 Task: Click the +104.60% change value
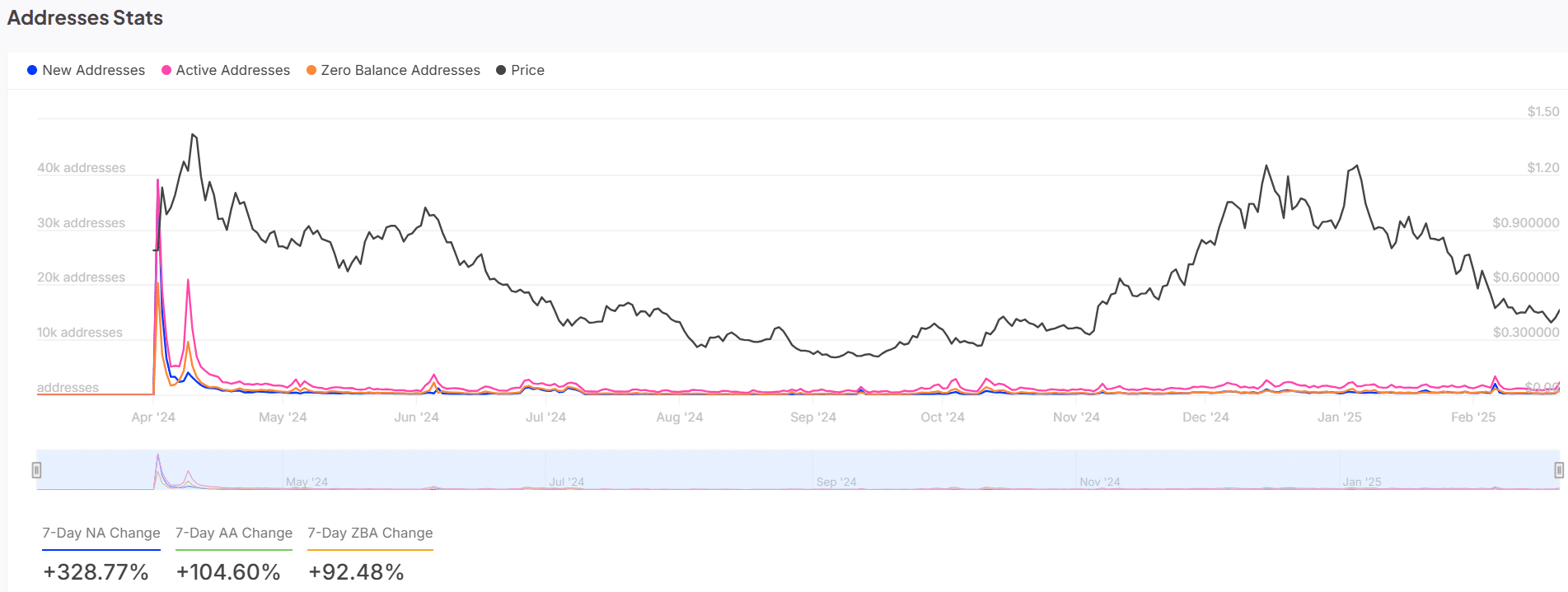click(x=228, y=572)
